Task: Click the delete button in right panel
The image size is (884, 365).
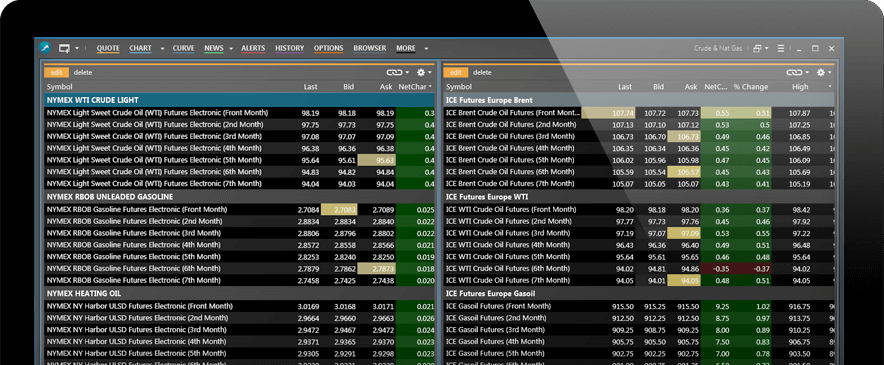Action: point(482,72)
